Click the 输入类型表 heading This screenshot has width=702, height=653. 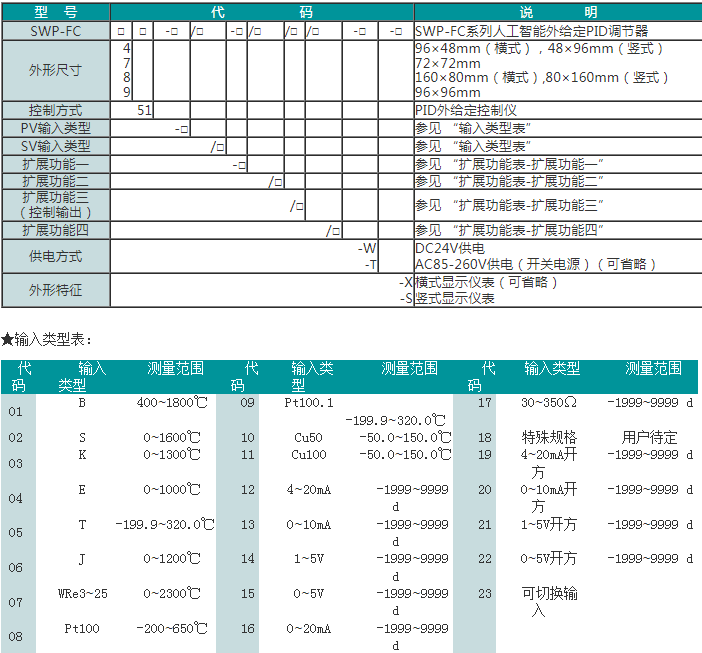pyautogui.click(x=47, y=340)
